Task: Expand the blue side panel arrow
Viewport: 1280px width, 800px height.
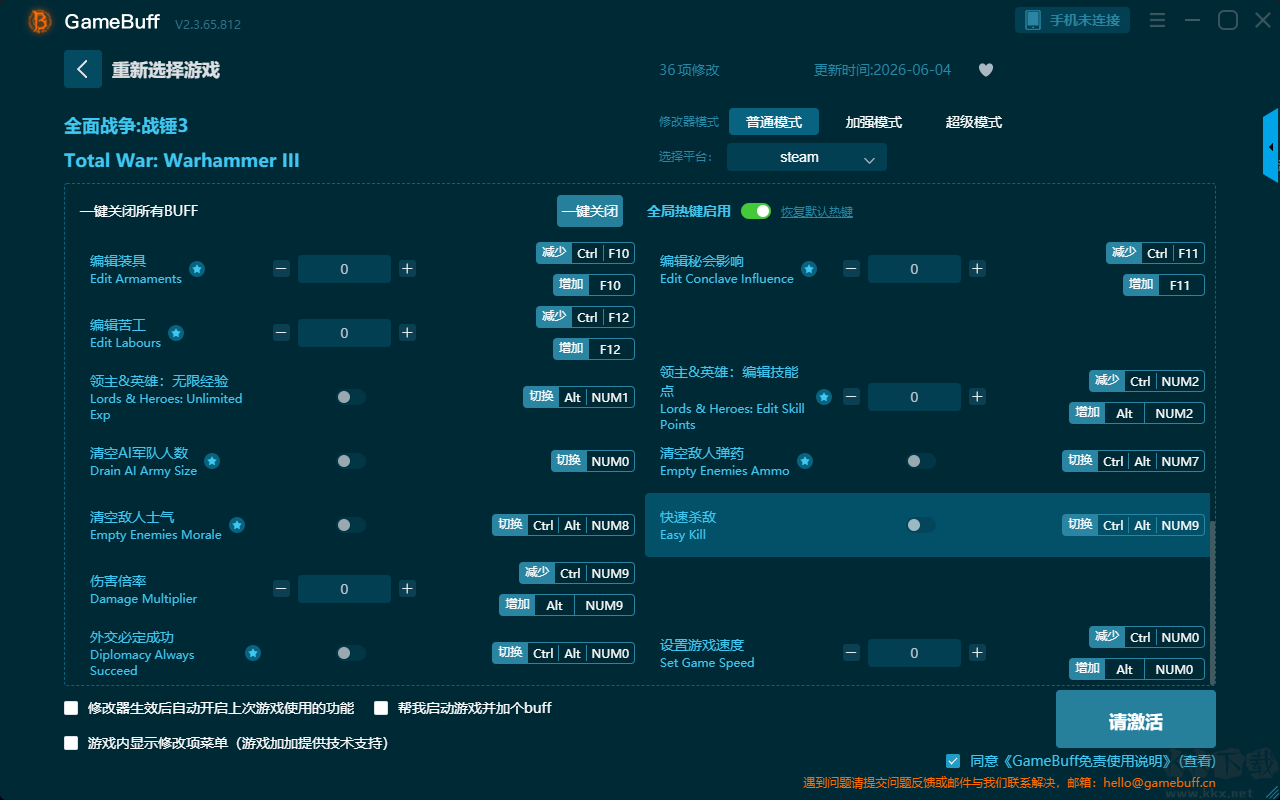Action: pos(1271,146)
